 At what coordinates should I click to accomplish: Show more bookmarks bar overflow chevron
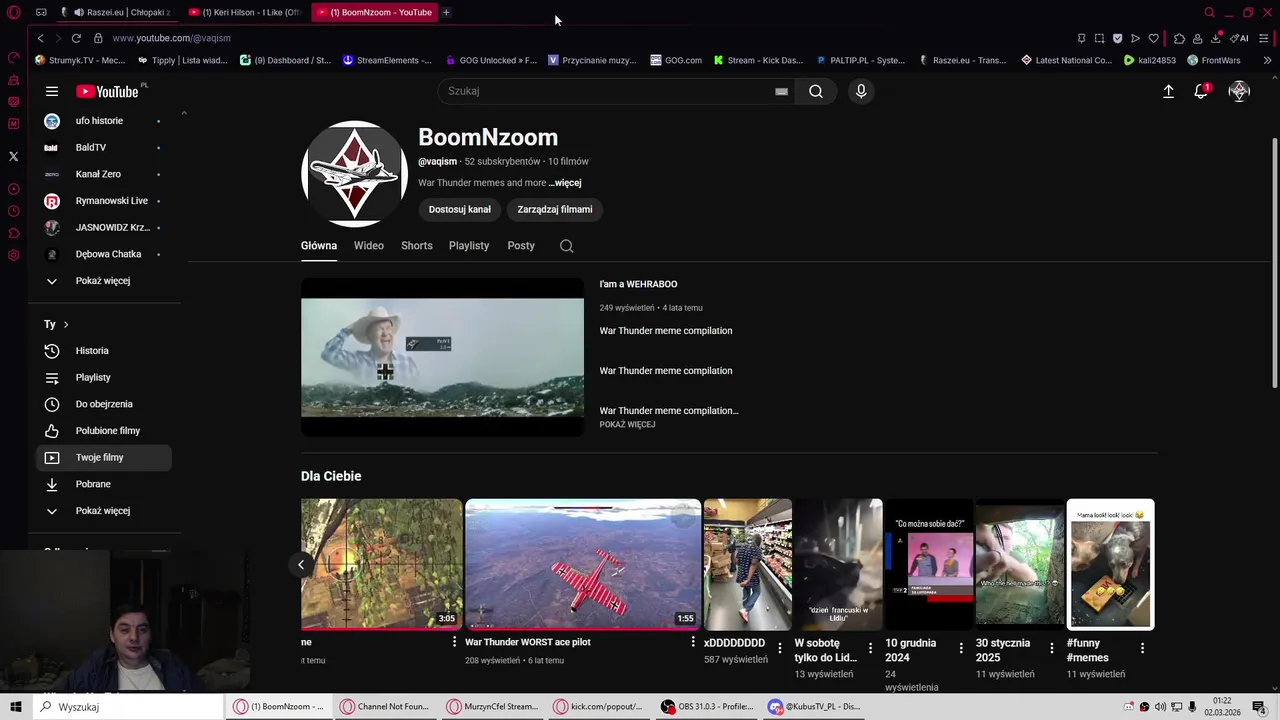tap(1267, 60)
